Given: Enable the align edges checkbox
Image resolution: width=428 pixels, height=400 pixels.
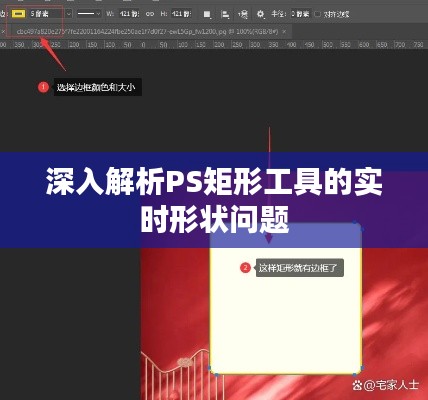Looking at the screenshot, I should [x=317, y=14].
